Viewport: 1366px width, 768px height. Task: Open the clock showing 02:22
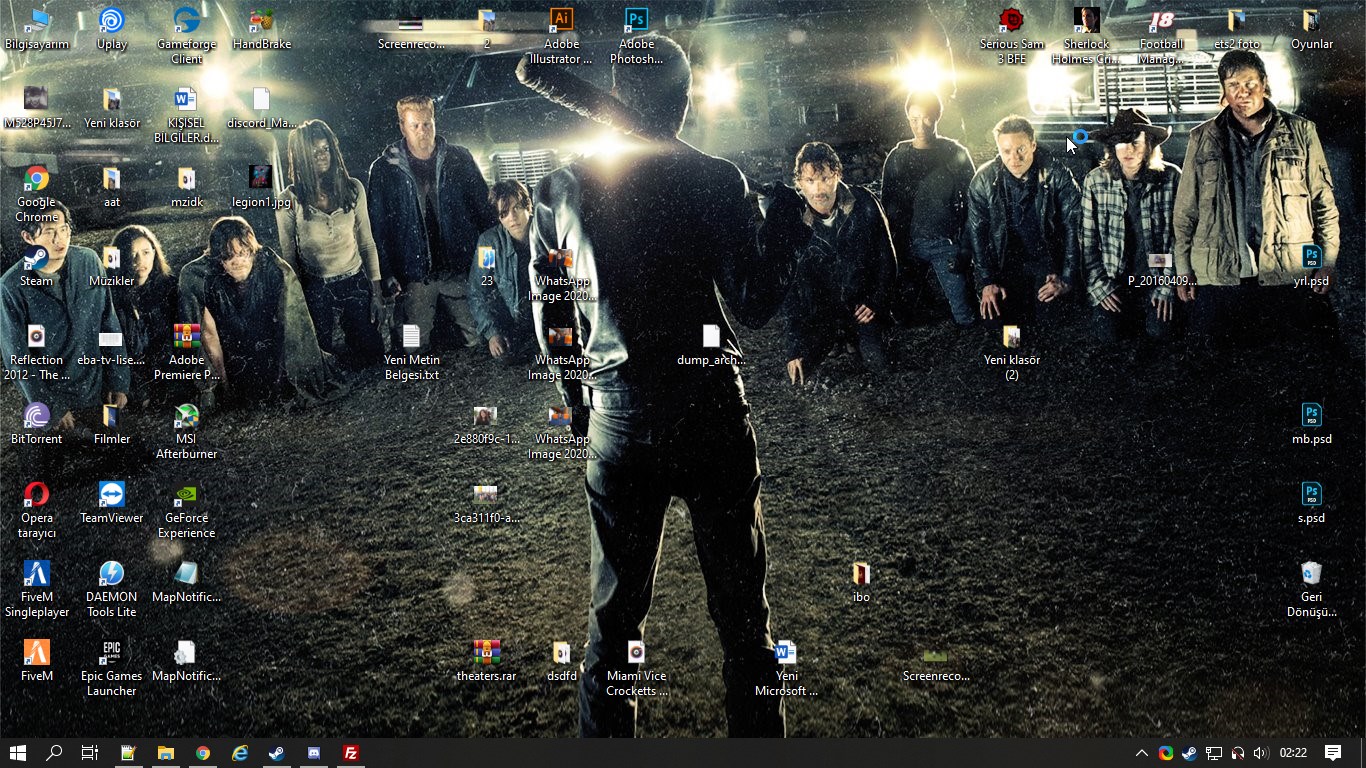tap(1293, 753)
